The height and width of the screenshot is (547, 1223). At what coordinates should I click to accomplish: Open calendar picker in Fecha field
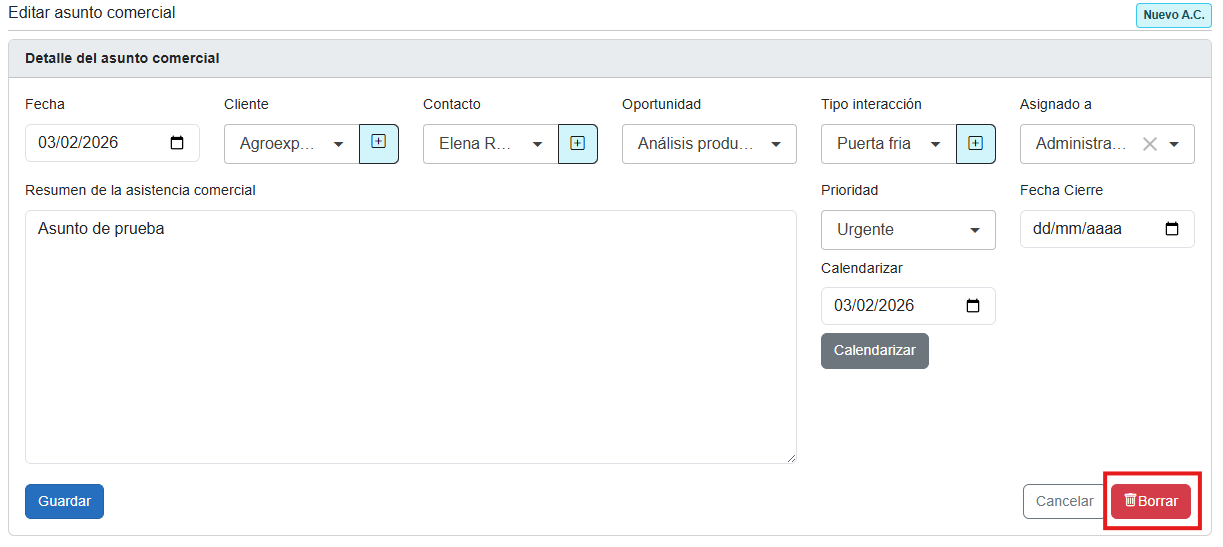point(177,143)
